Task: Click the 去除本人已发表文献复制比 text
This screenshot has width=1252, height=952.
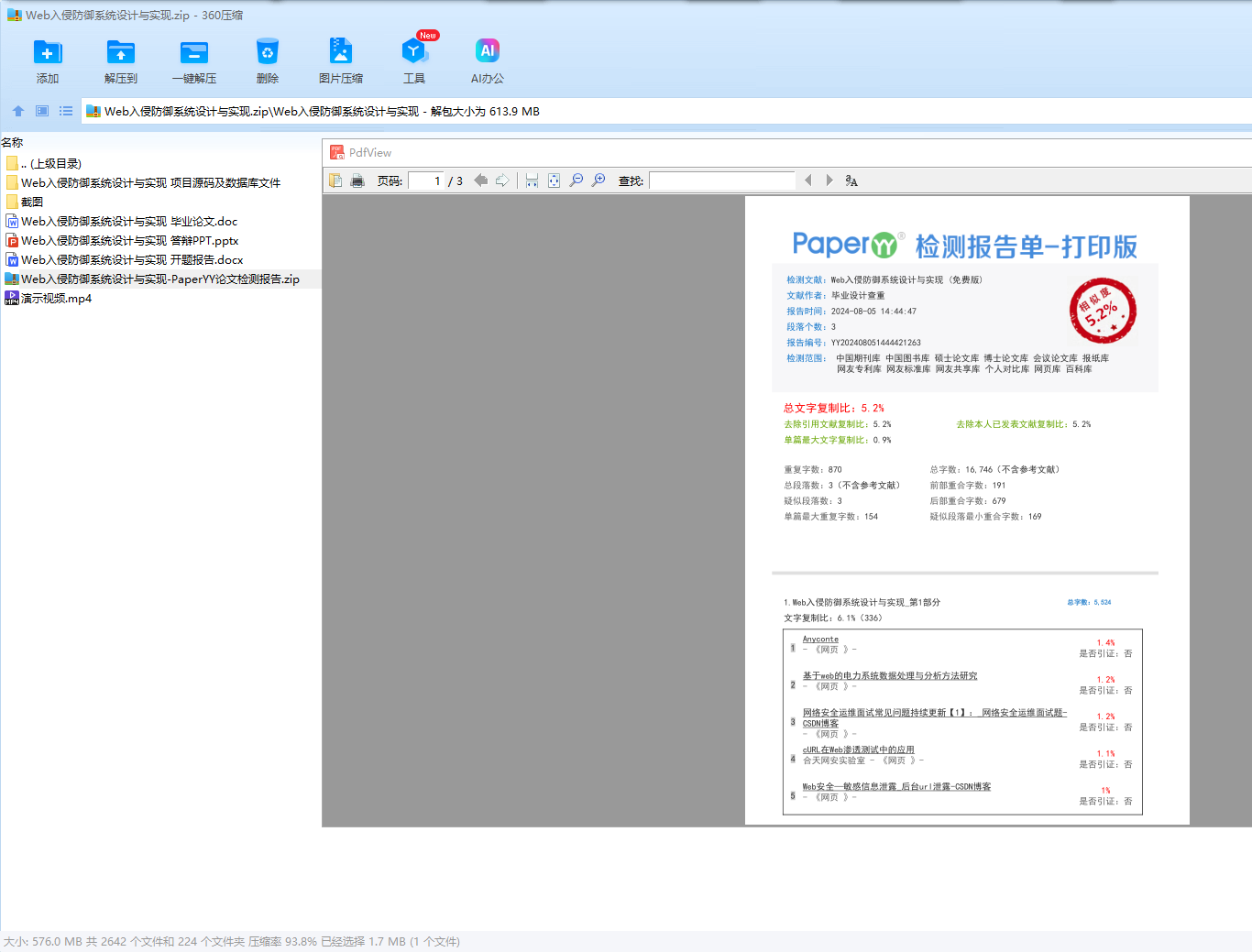Action: click(x=1024, y=424)
